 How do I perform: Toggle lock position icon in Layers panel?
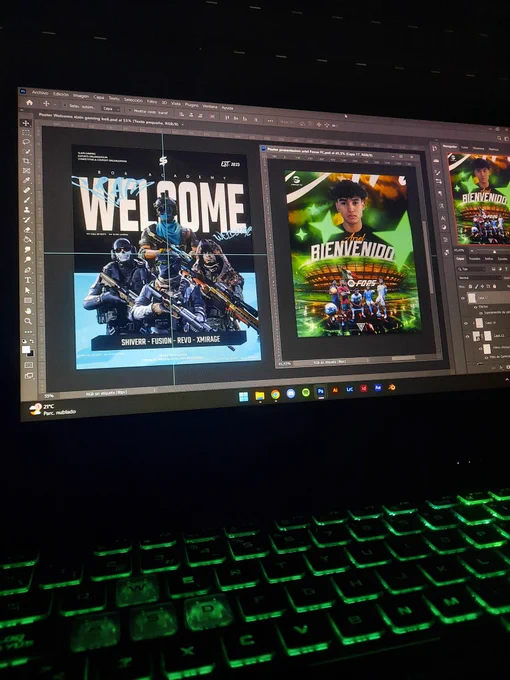coord(482,286)
